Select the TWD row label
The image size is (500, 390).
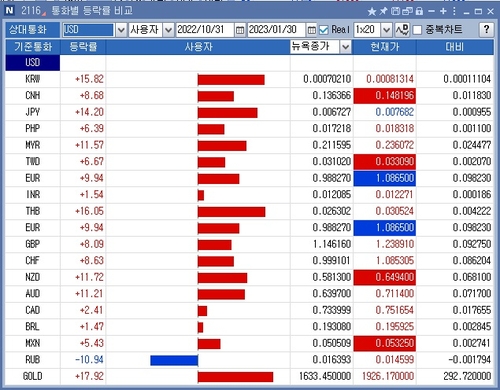(33, 162)
